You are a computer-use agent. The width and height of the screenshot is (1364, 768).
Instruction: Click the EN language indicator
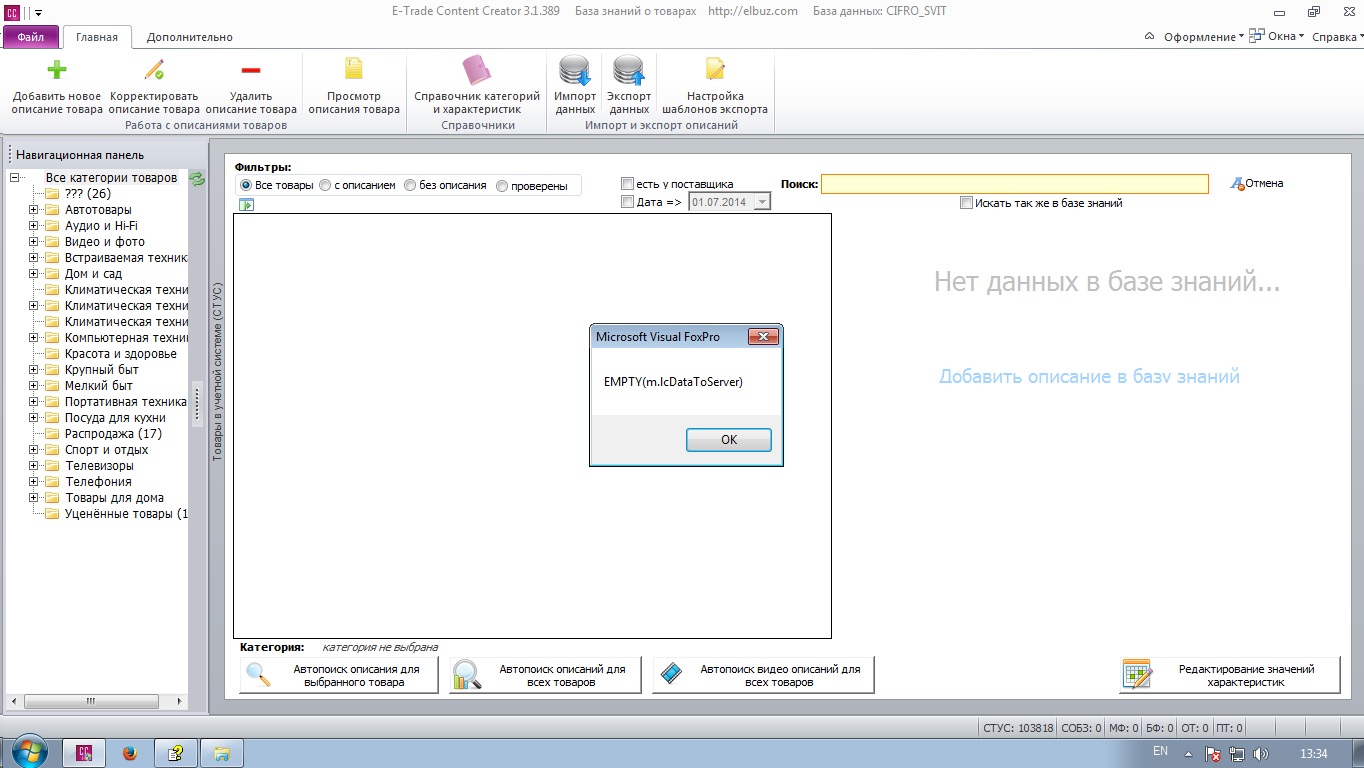(x=1160, y=751)
